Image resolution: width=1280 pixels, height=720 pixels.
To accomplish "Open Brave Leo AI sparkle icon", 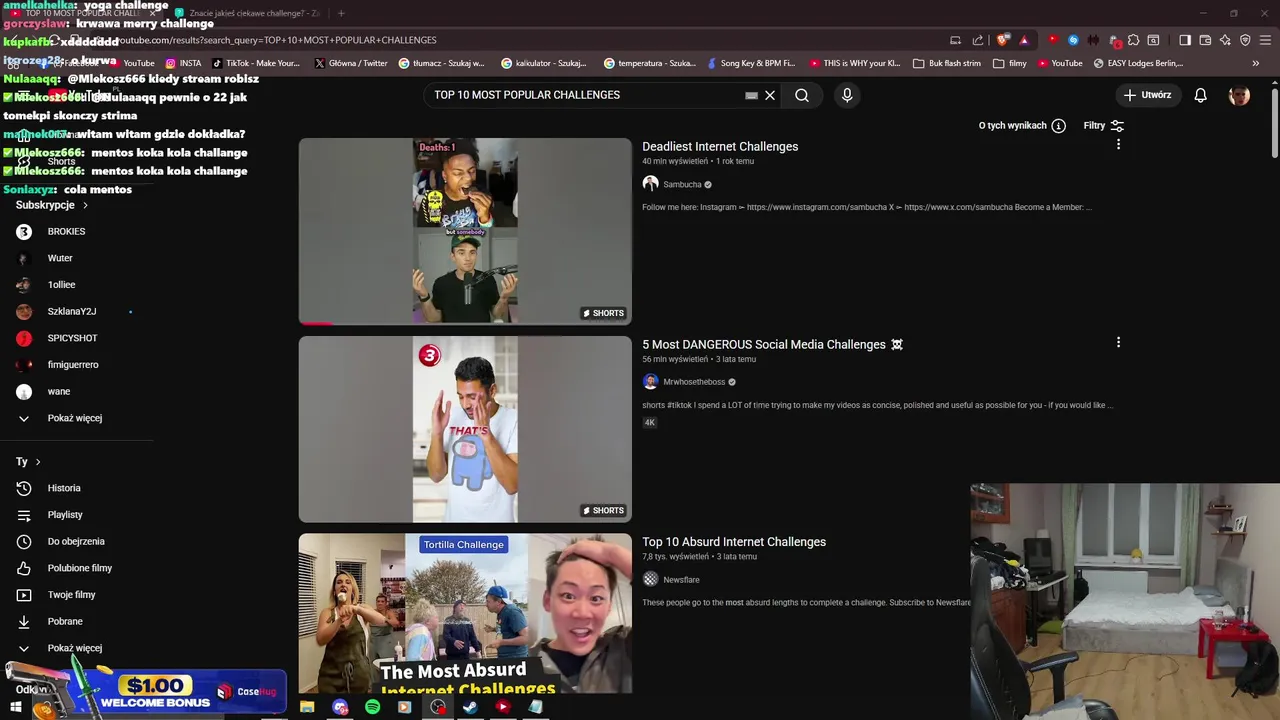I will tap(1225, 40).
